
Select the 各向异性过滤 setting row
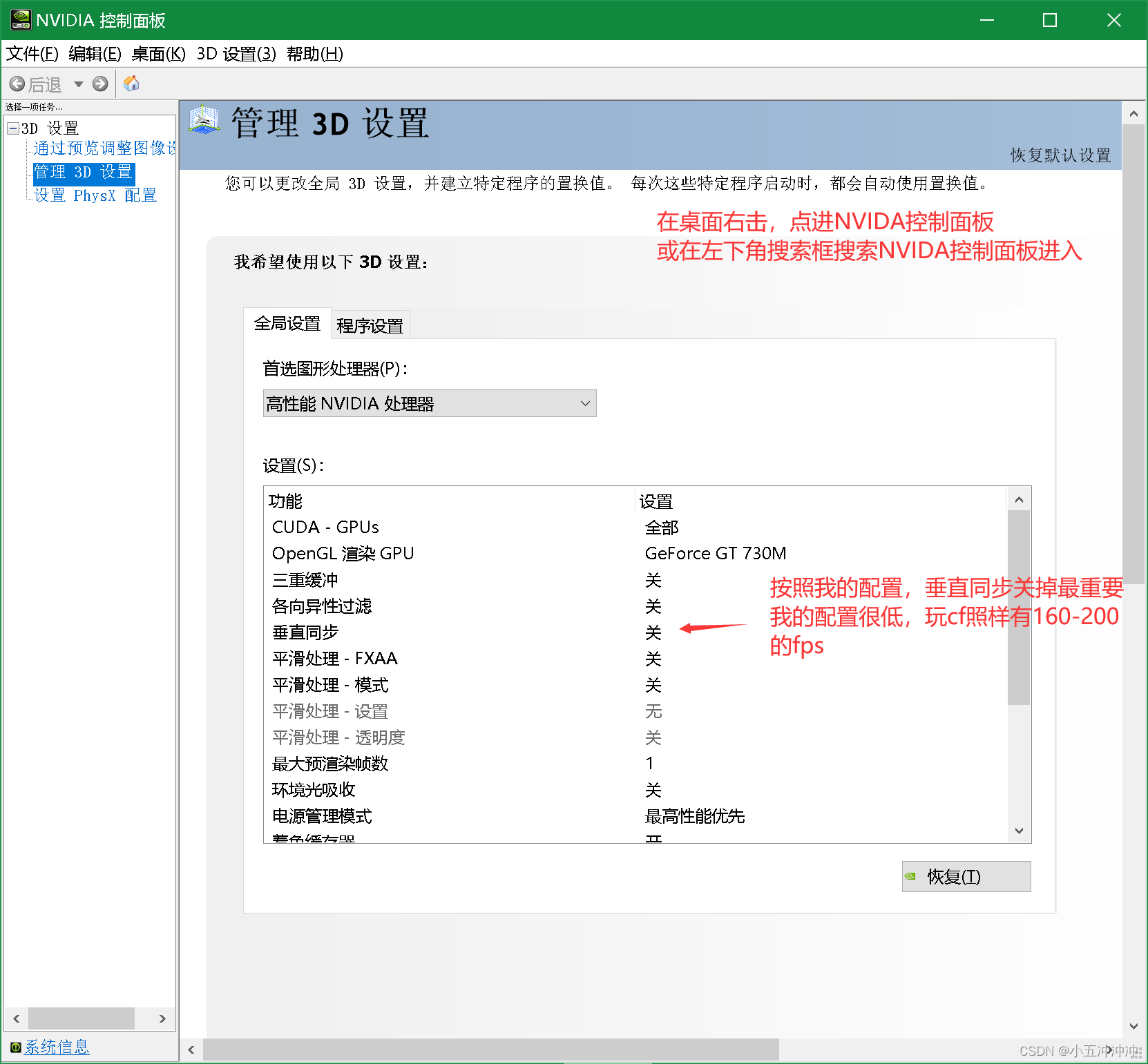click(635, 606)
